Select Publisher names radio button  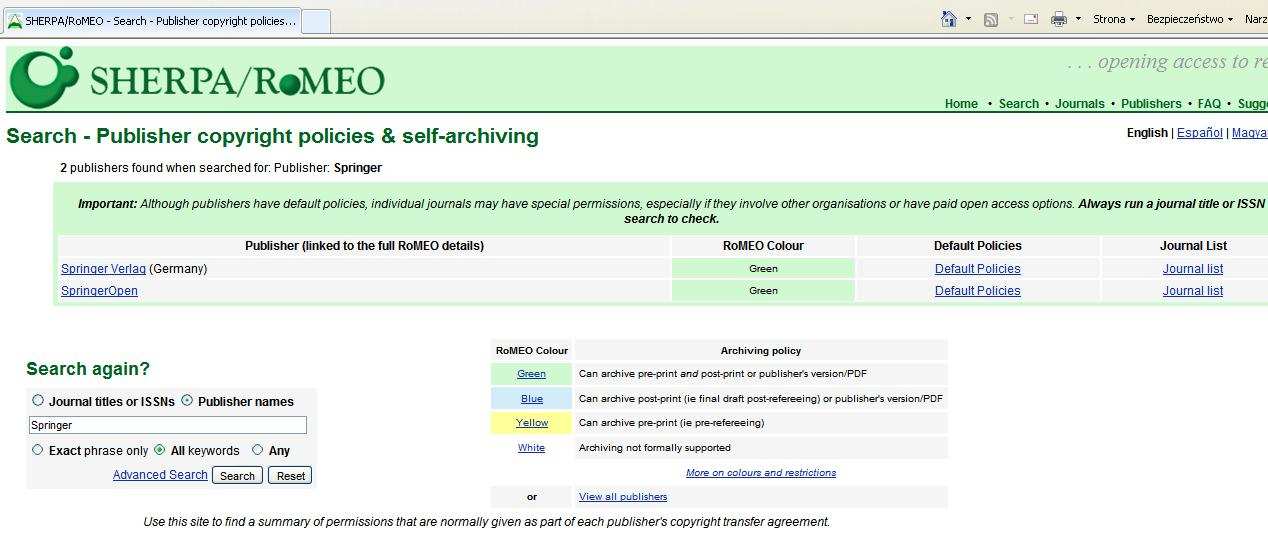pos(187,400)
